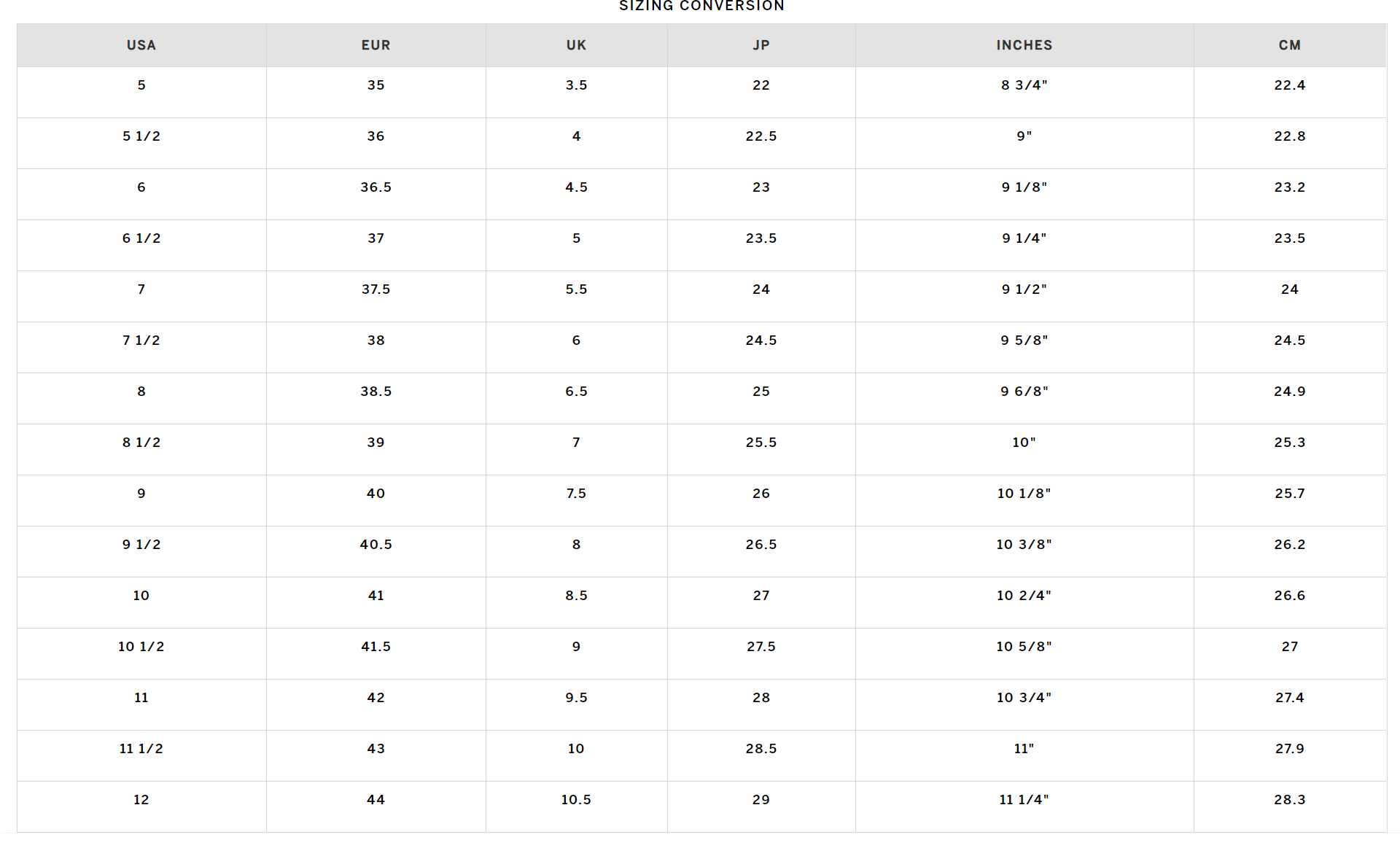Select UK size 8.5 cell

coord(576,596)
